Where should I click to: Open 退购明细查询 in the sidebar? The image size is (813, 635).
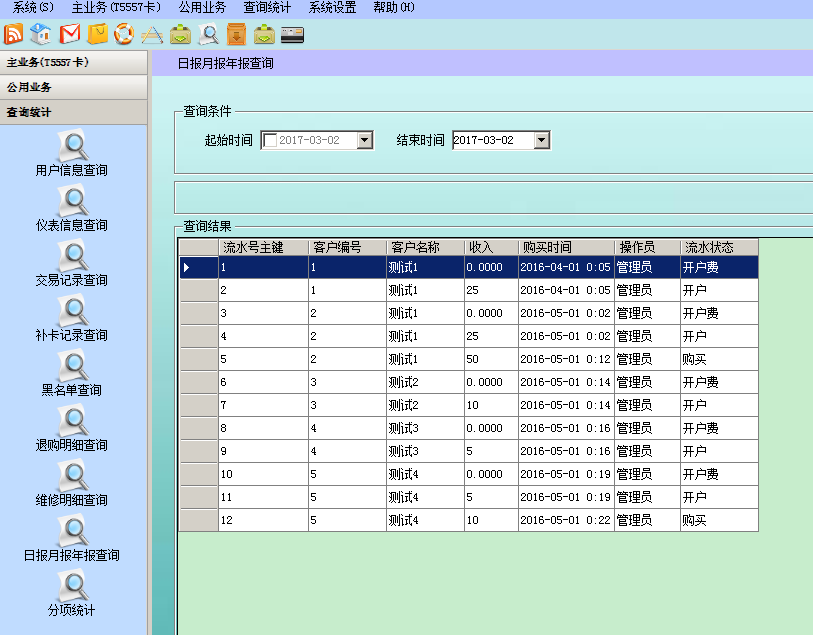pos(72,428)
